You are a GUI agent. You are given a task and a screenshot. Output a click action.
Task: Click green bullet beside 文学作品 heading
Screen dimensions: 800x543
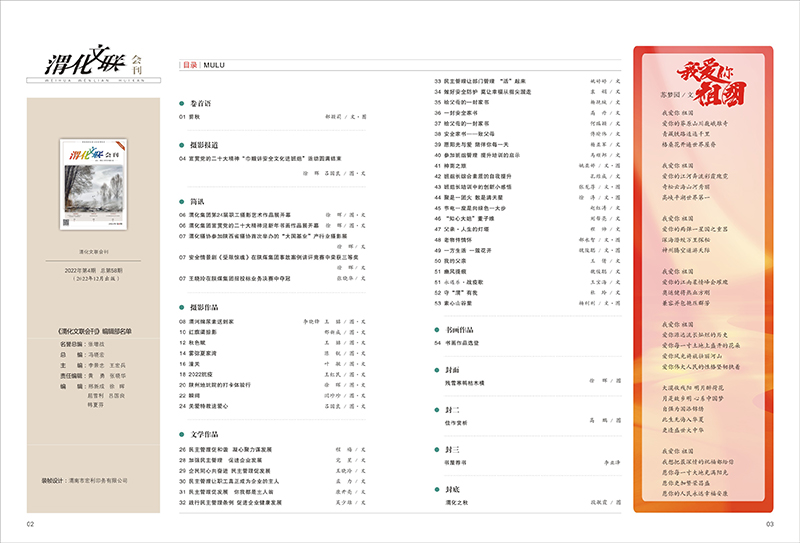tap(182, 435)
